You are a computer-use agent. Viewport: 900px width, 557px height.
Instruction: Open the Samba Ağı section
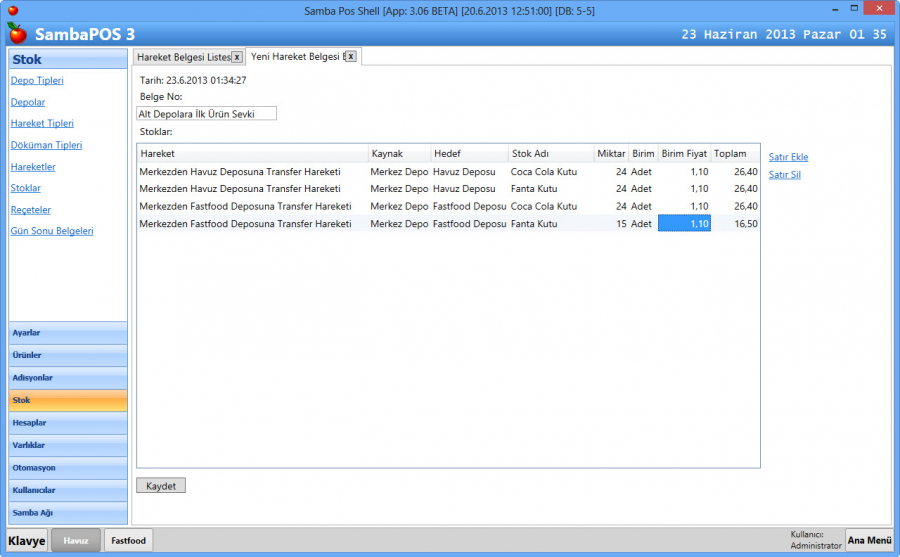pyautogui.click(x=68, y=513)
